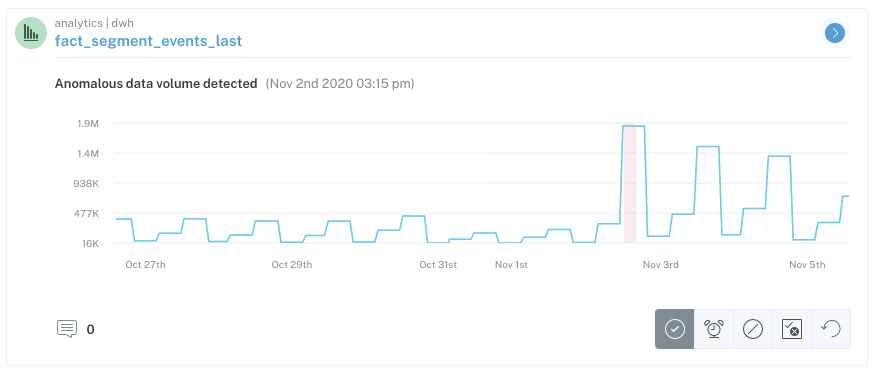Click the Nov 5th axis date label
Image resolution: width=872 pixels, height=375 pixels.
tap(807, 265)
